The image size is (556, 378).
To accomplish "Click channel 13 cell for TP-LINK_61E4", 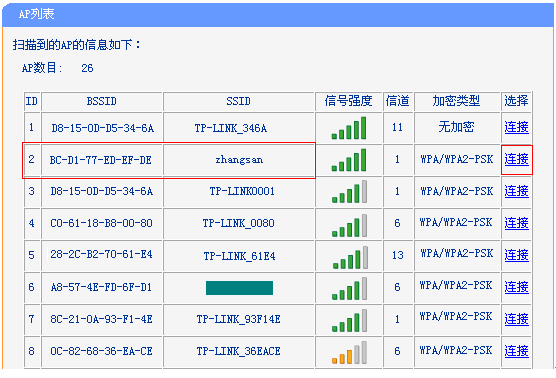I will click(x=398, y=255).
